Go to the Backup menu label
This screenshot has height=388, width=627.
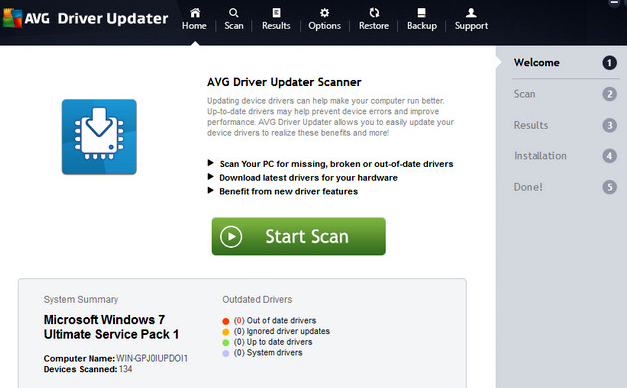coord(422,26)
